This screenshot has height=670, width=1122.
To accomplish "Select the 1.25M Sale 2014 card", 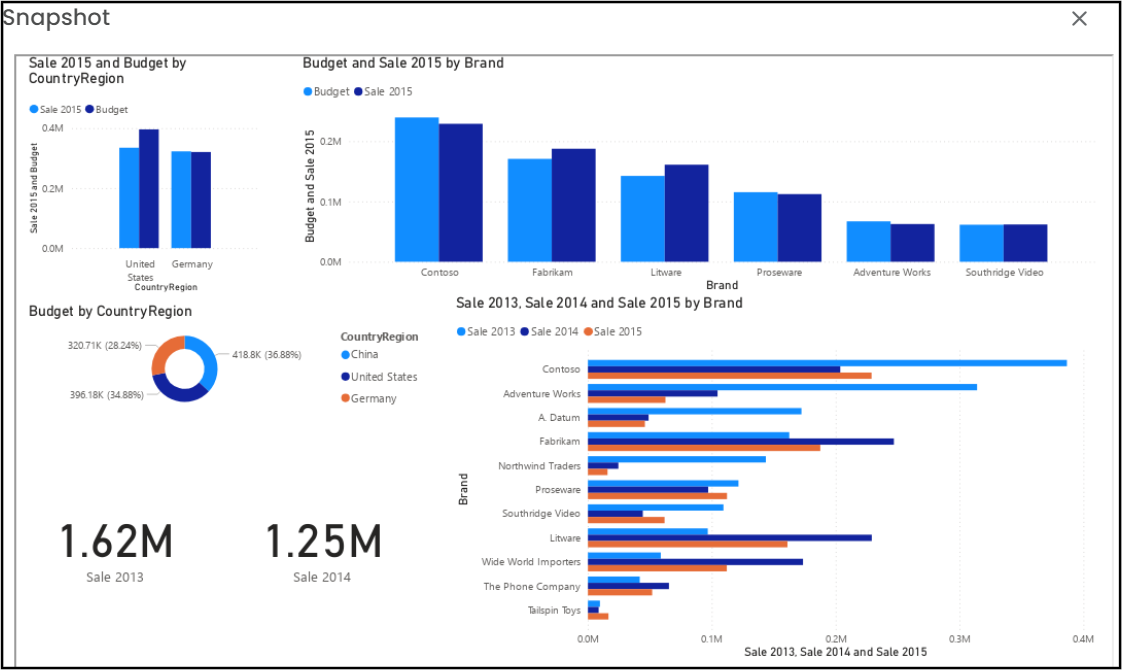I will coord(322,552).
